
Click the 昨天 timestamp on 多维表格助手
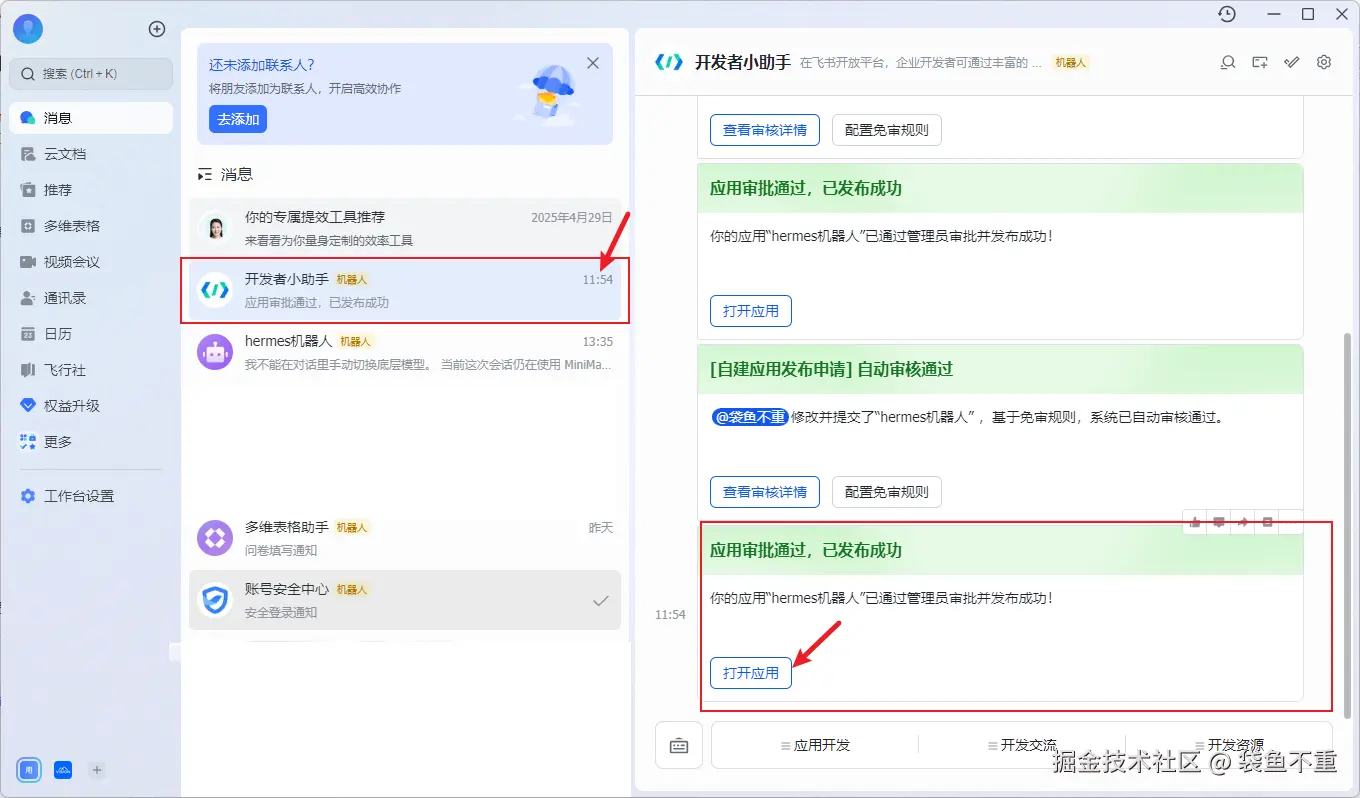tap(600, 527)
